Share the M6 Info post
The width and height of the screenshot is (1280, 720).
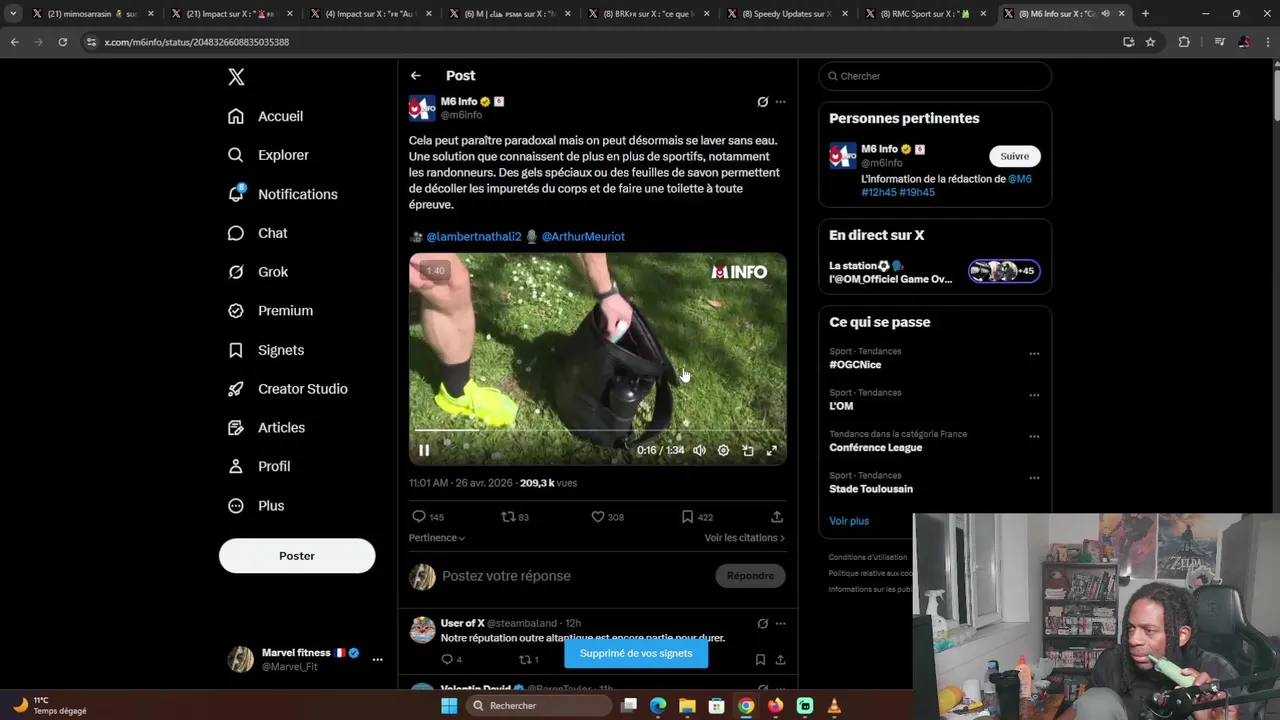click(x=777, y=517)
